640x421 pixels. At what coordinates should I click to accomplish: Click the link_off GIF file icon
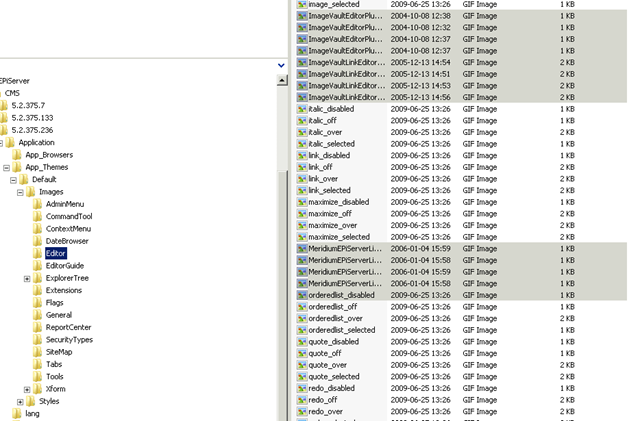tap(301, 167)
